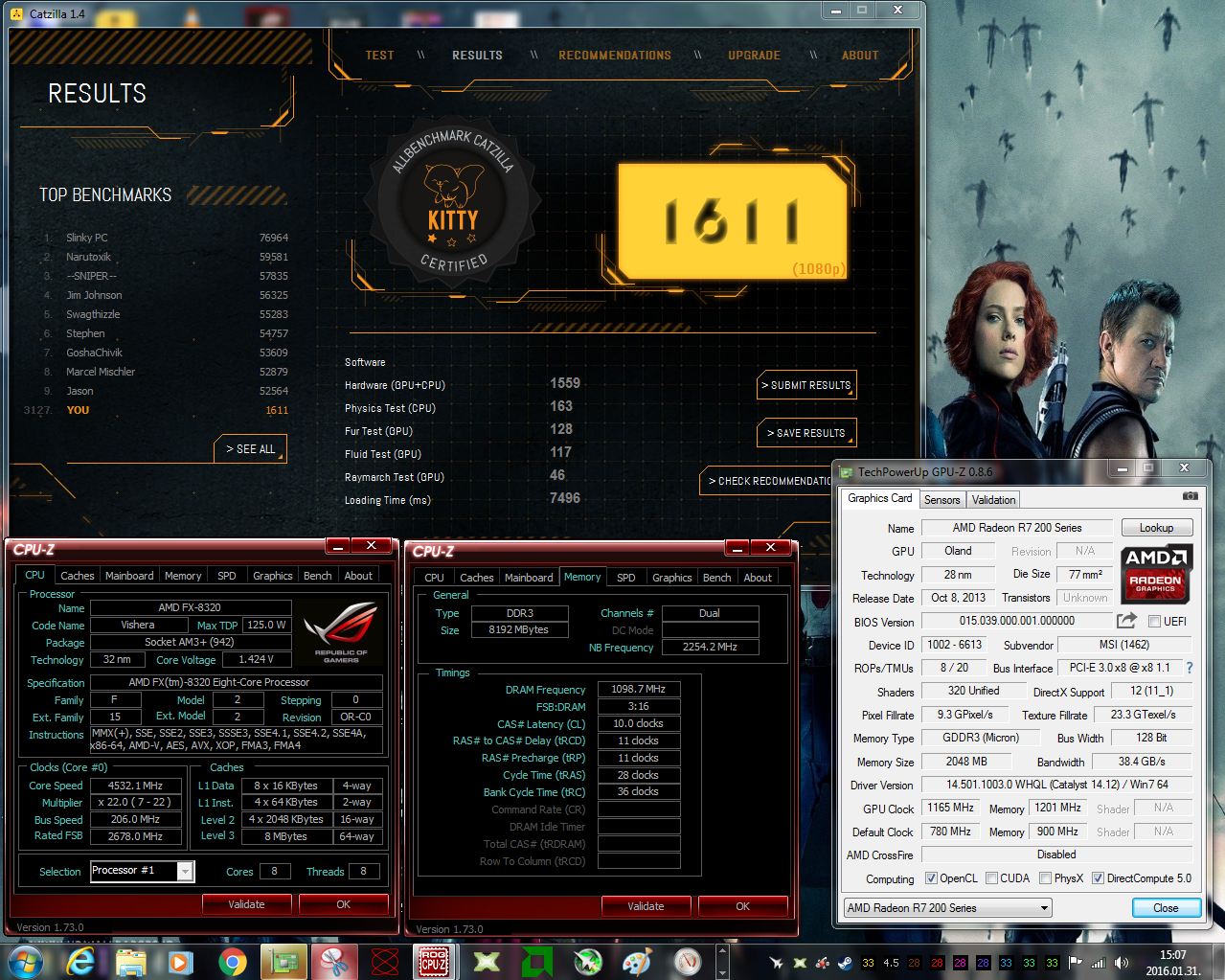Click the volume speaker tray icon
The height and width of the screenshot is (980, 1225).
[x=1122, y=963]
